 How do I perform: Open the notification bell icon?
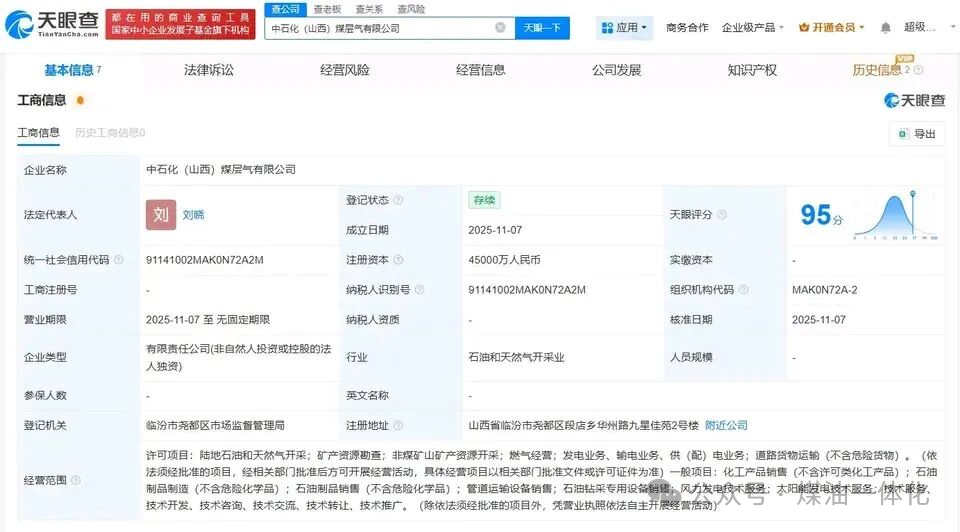point(885,28)
